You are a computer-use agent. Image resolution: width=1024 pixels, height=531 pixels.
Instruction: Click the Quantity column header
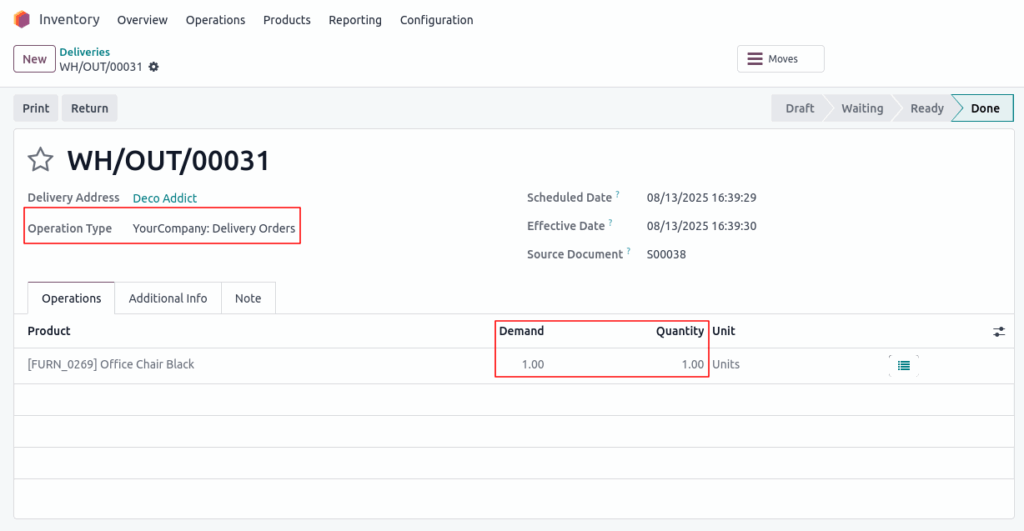point(680,331)
